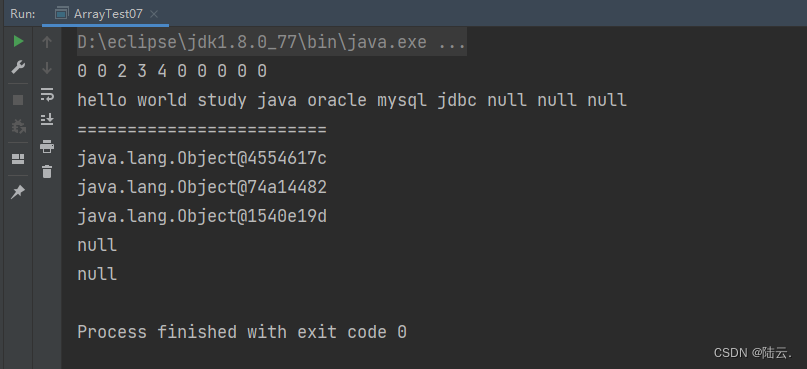807x369 pixels.
Task: Expand the folded java.exe command line
Action: point(272,42)
